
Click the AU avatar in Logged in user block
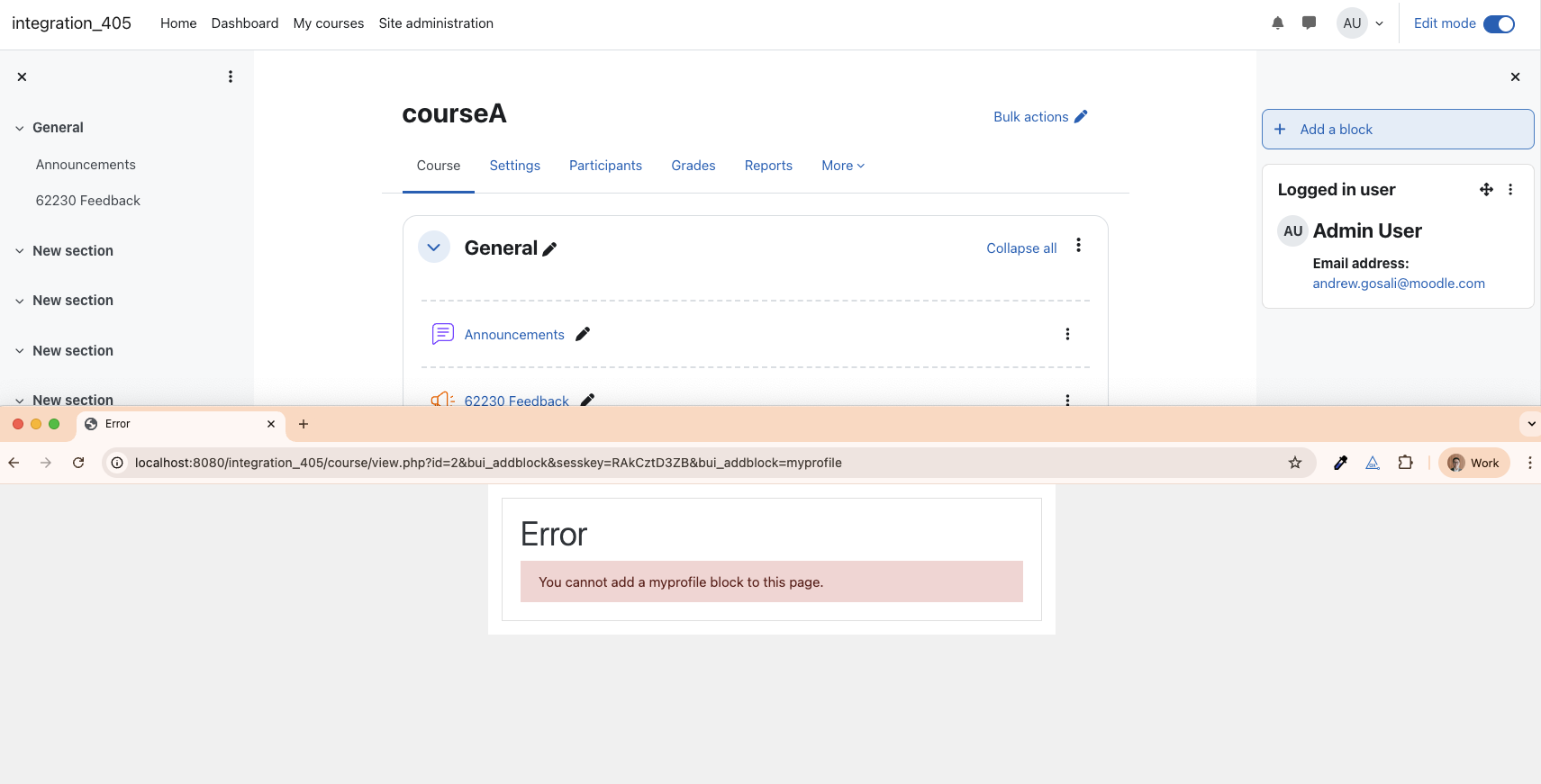coord(1292,231)
